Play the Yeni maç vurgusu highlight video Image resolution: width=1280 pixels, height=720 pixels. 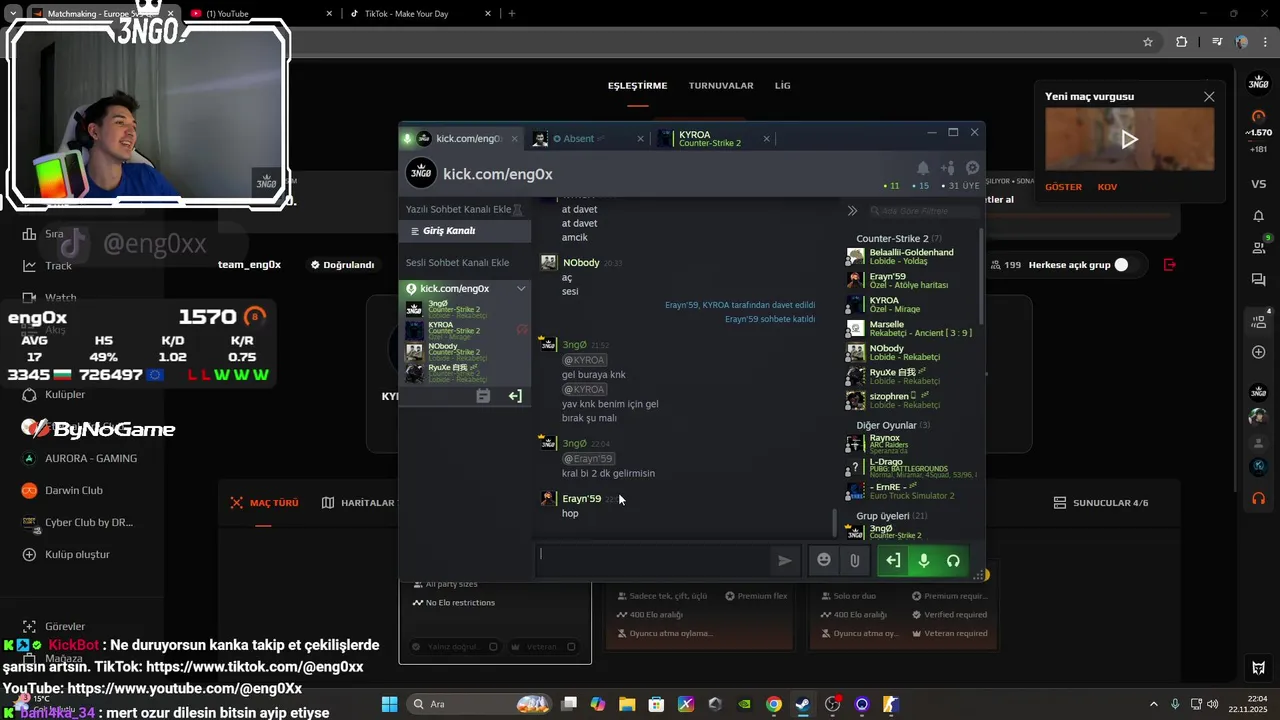[1129, 140]
